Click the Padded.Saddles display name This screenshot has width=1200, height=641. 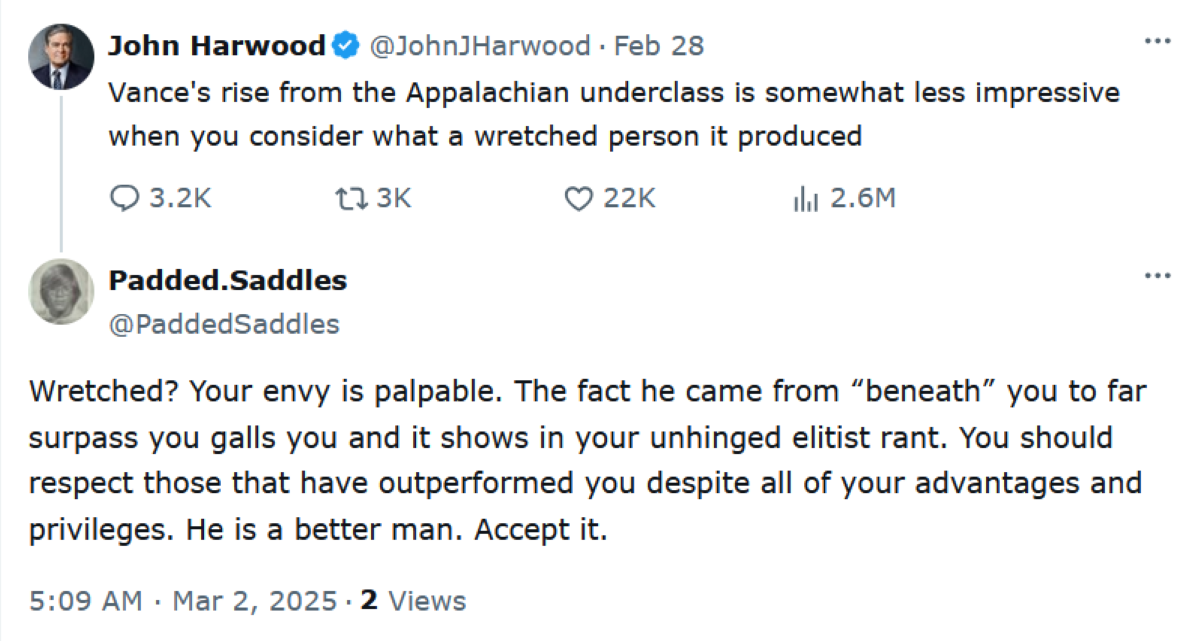228,281
